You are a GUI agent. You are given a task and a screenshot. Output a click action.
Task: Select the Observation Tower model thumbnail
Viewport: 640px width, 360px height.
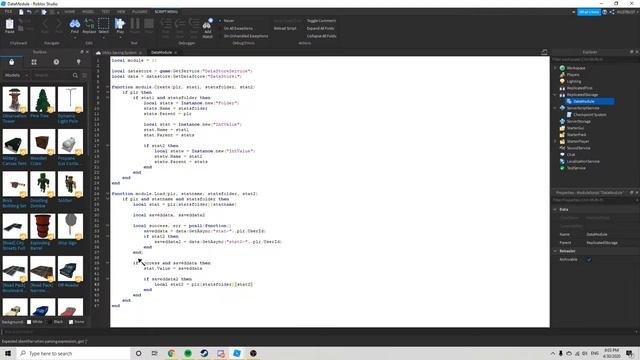click(15, 99)
